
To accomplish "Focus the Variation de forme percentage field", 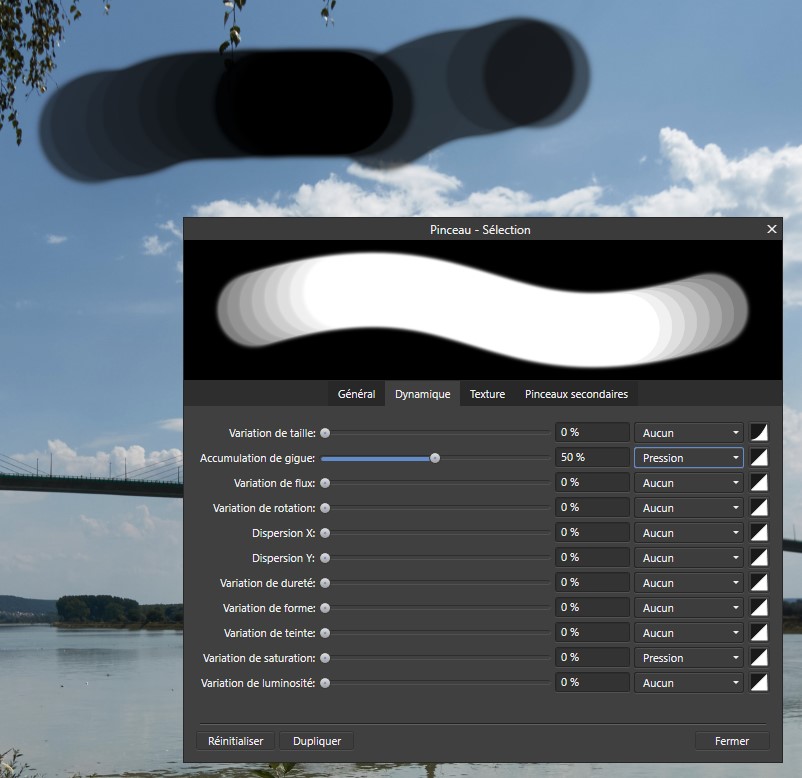I will [x=592, y=608].
